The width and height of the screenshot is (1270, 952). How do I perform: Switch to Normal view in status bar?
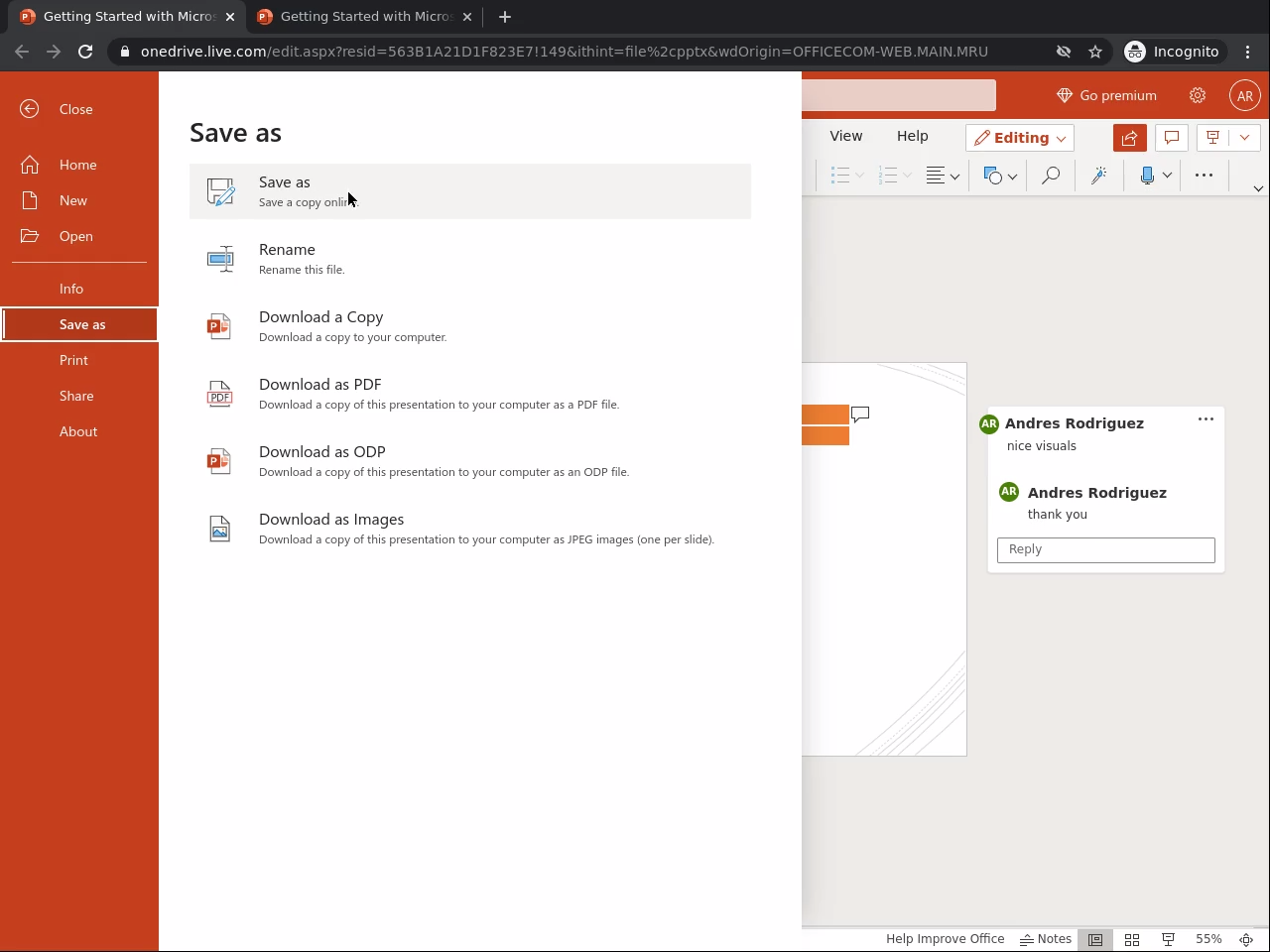(x=1095, y=939)
